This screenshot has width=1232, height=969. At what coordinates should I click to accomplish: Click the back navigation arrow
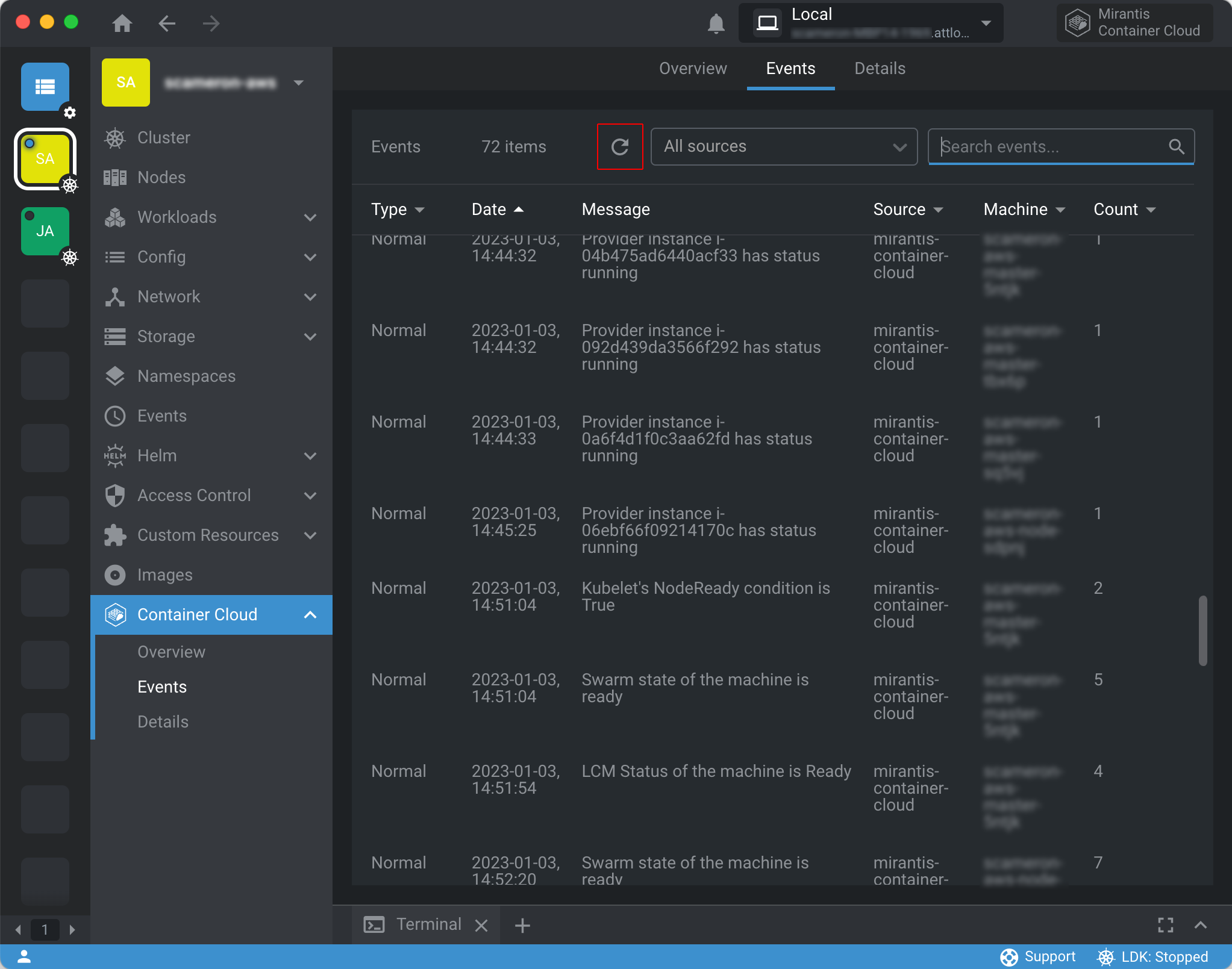(x=167, y=23)
